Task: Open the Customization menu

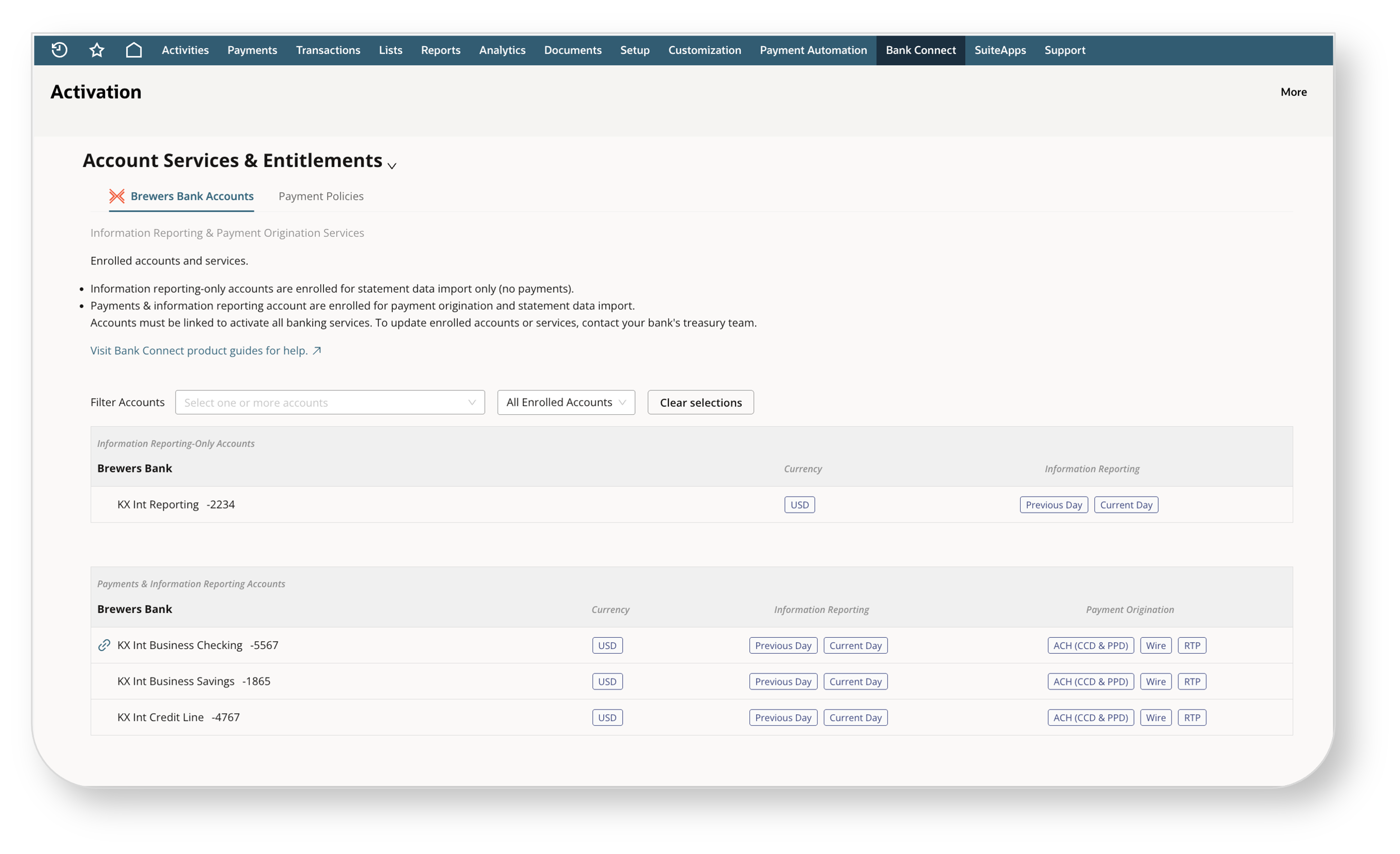Action: coord(704,50)
